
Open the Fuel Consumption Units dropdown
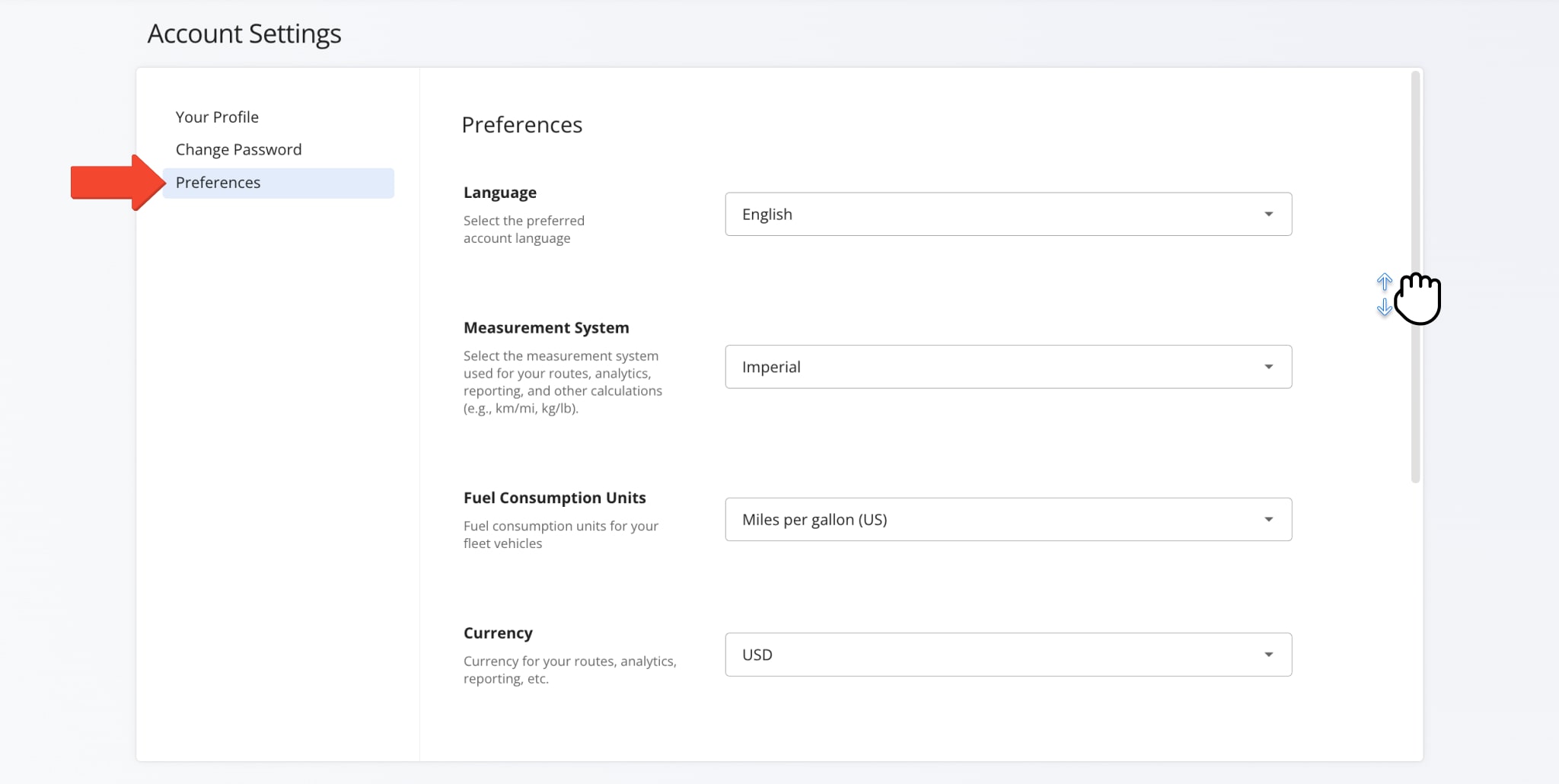[x=1008, y=519]
